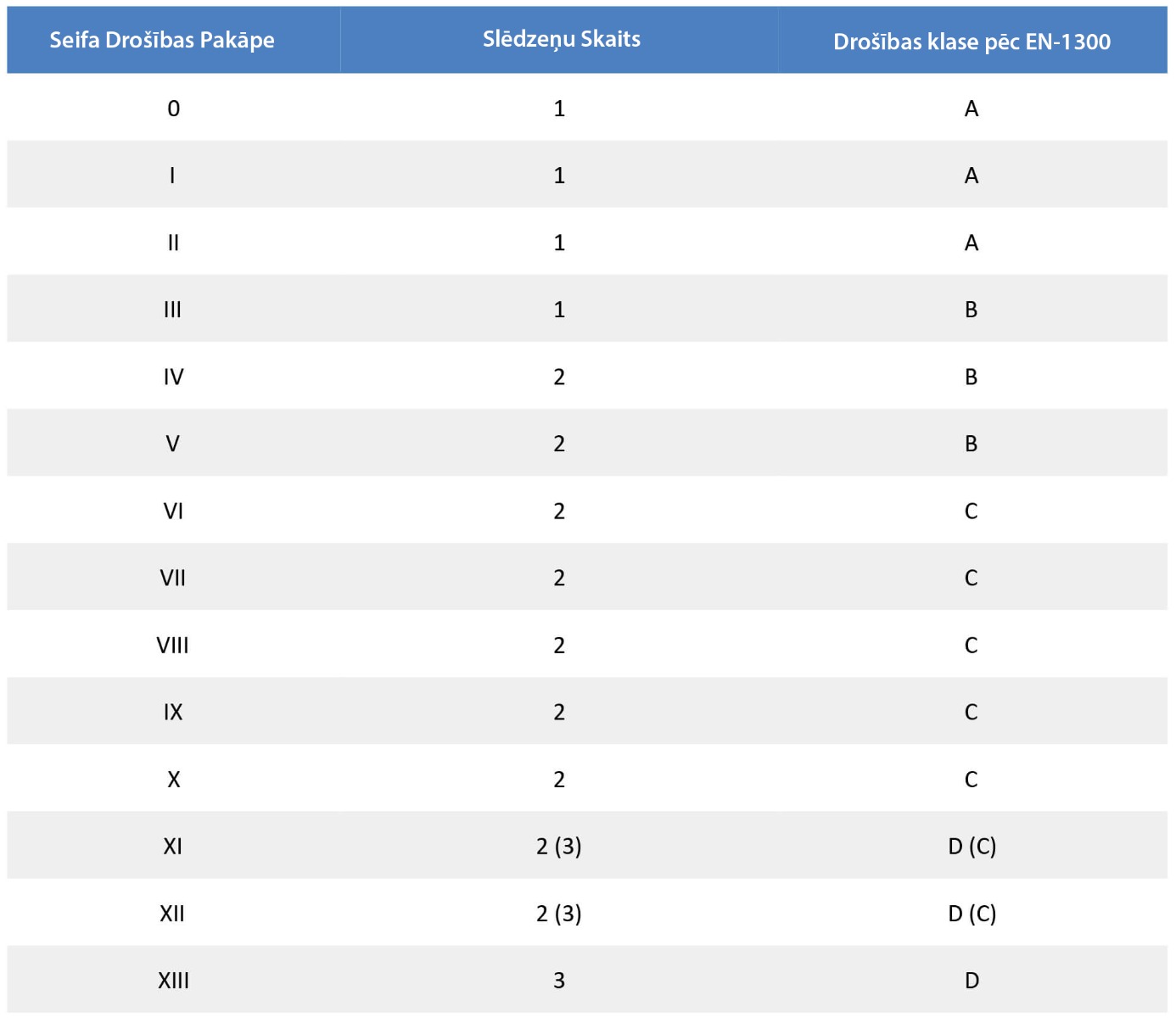Screen dimensions: 1176x1018
Task: Select class 'D' in the XIII row
Action: click(x=972, y=981)
